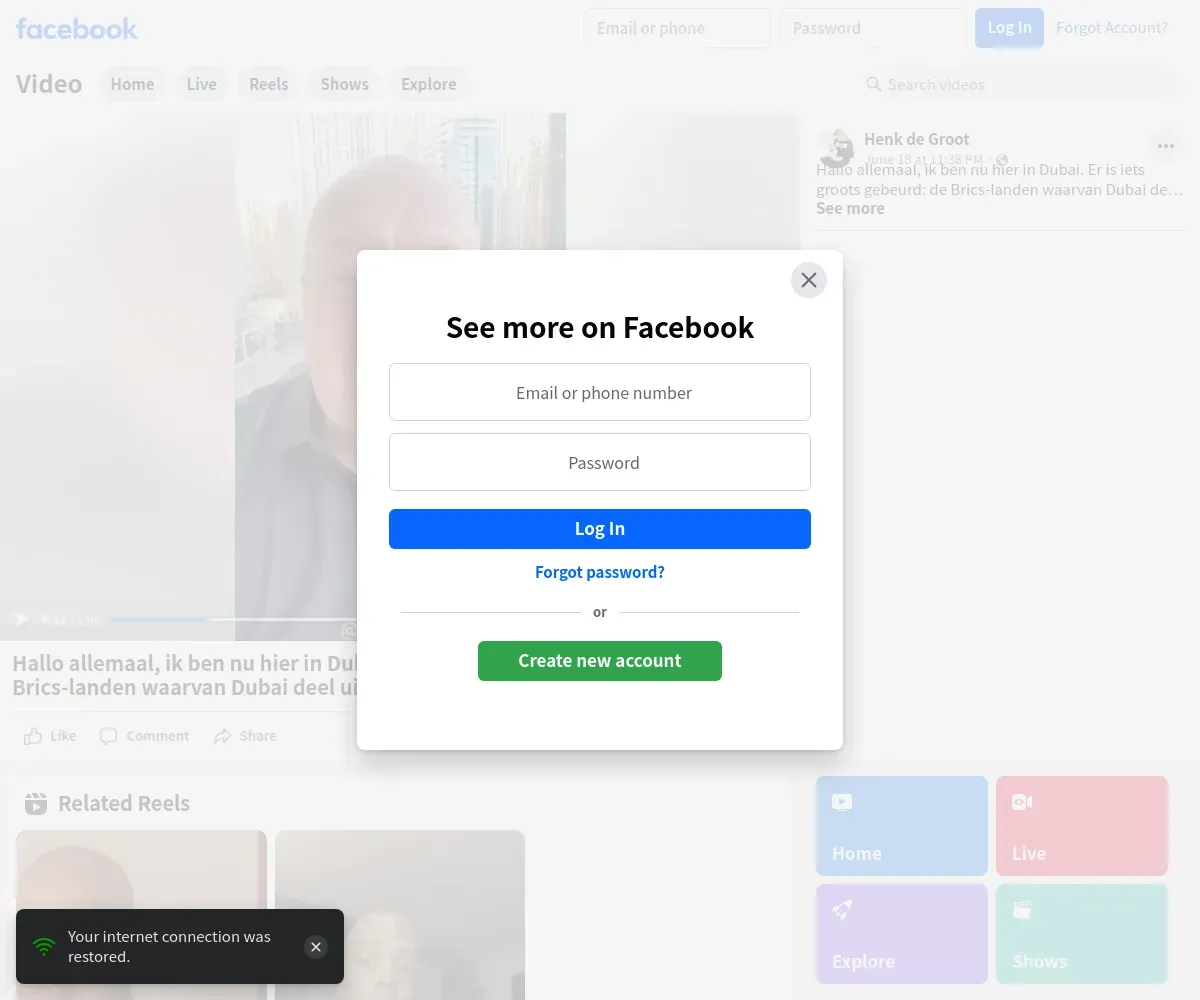The image size is (1200, 1000).
Task: Click the blue Log In button in dialog
Action: click(600, 529)
